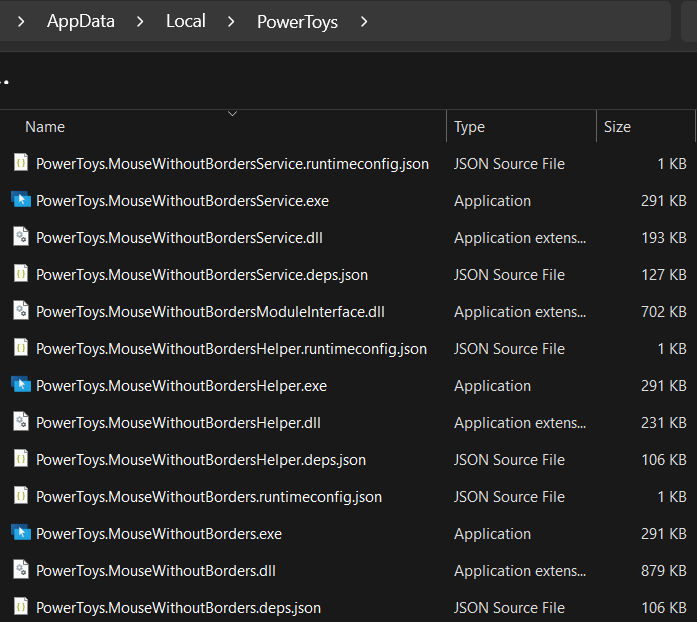
Task: Select file PowerToys.MouseWithoutBordersService.exe
Action: point(182,201)
